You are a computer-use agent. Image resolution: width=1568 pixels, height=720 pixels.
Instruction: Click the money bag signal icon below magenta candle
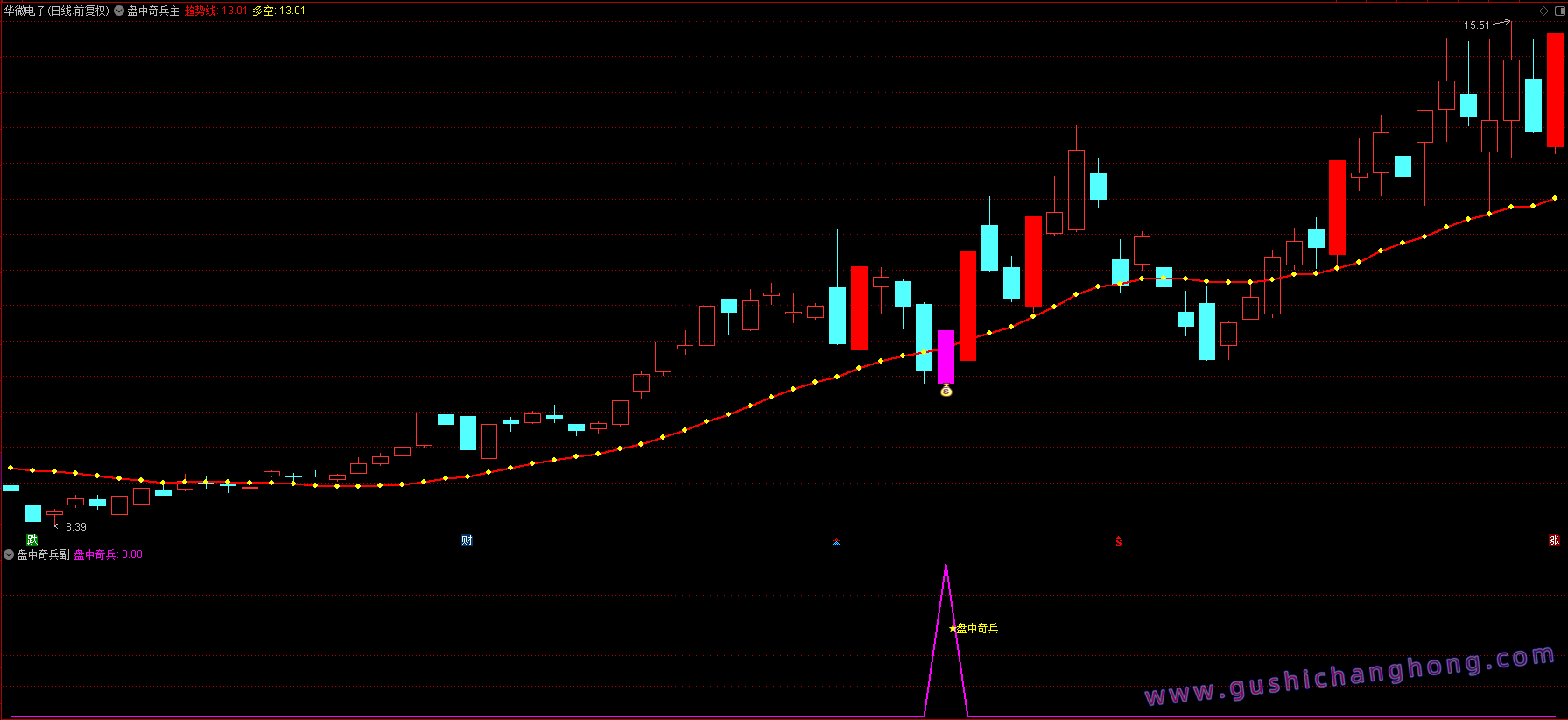point(946,391)
